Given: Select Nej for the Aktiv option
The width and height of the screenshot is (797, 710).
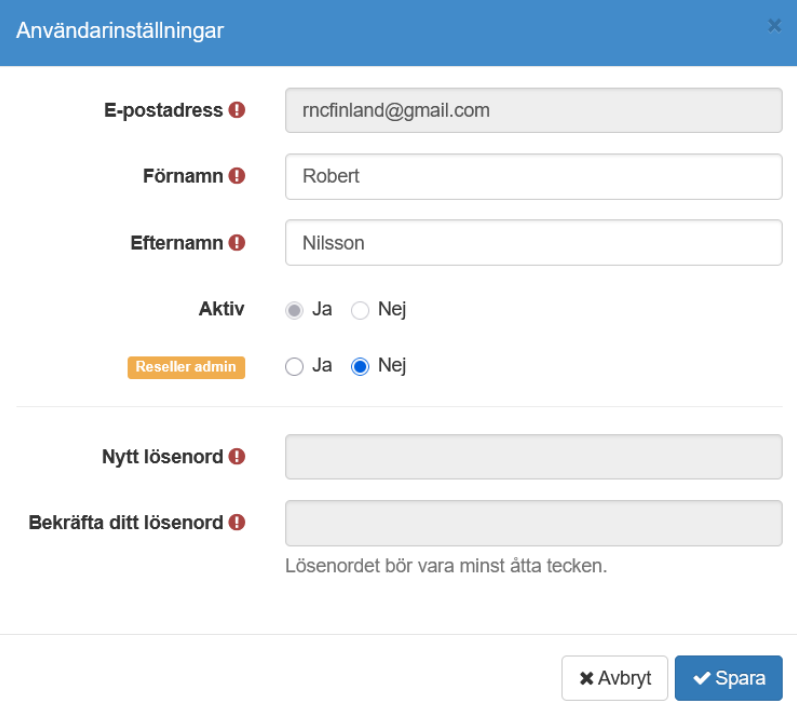Looking at the screenshot, I should [360, 310].
